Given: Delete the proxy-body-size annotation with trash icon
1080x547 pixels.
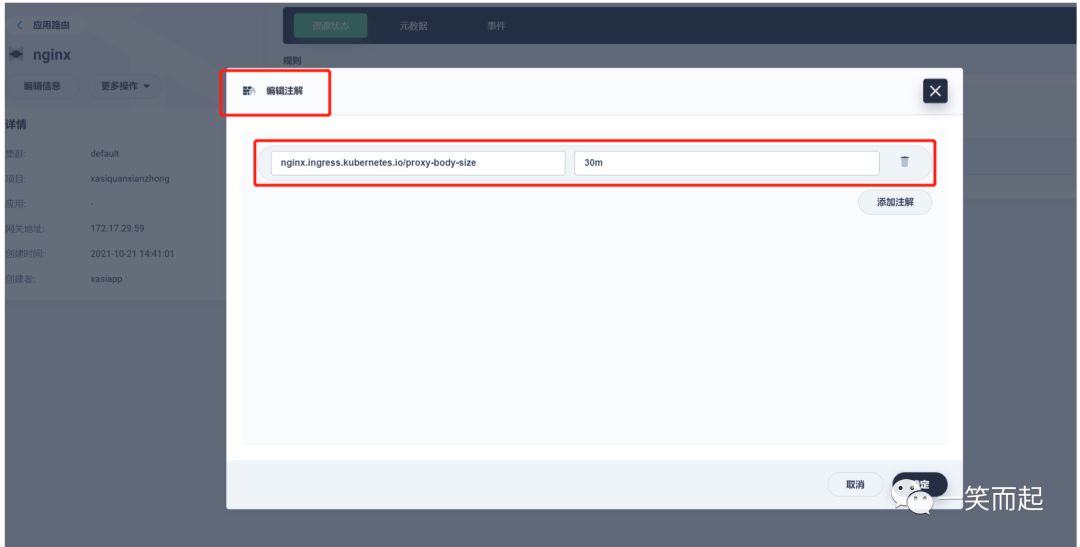Looking at the screenshot, I should pos(904,162).
